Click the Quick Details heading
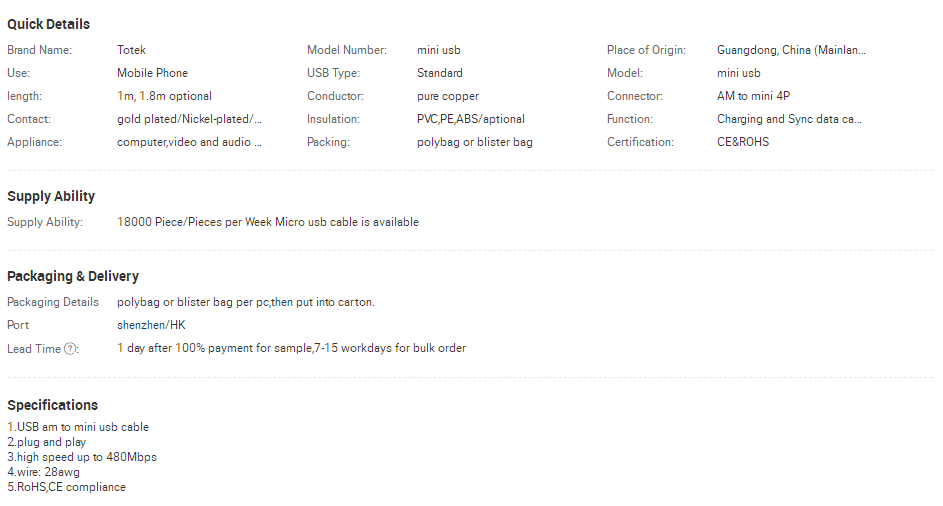 48,24
